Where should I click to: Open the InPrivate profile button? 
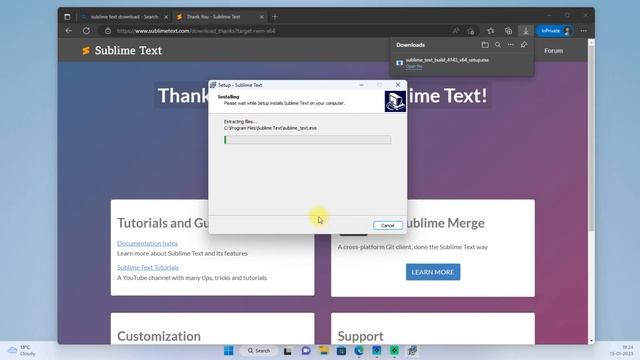tap(555, 31)
